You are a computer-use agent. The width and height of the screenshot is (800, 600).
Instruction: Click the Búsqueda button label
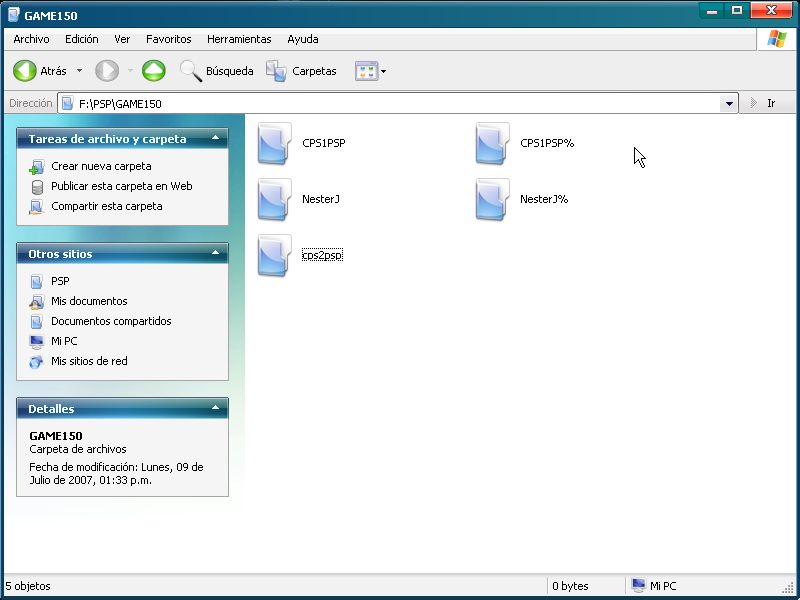coord(230,71)
